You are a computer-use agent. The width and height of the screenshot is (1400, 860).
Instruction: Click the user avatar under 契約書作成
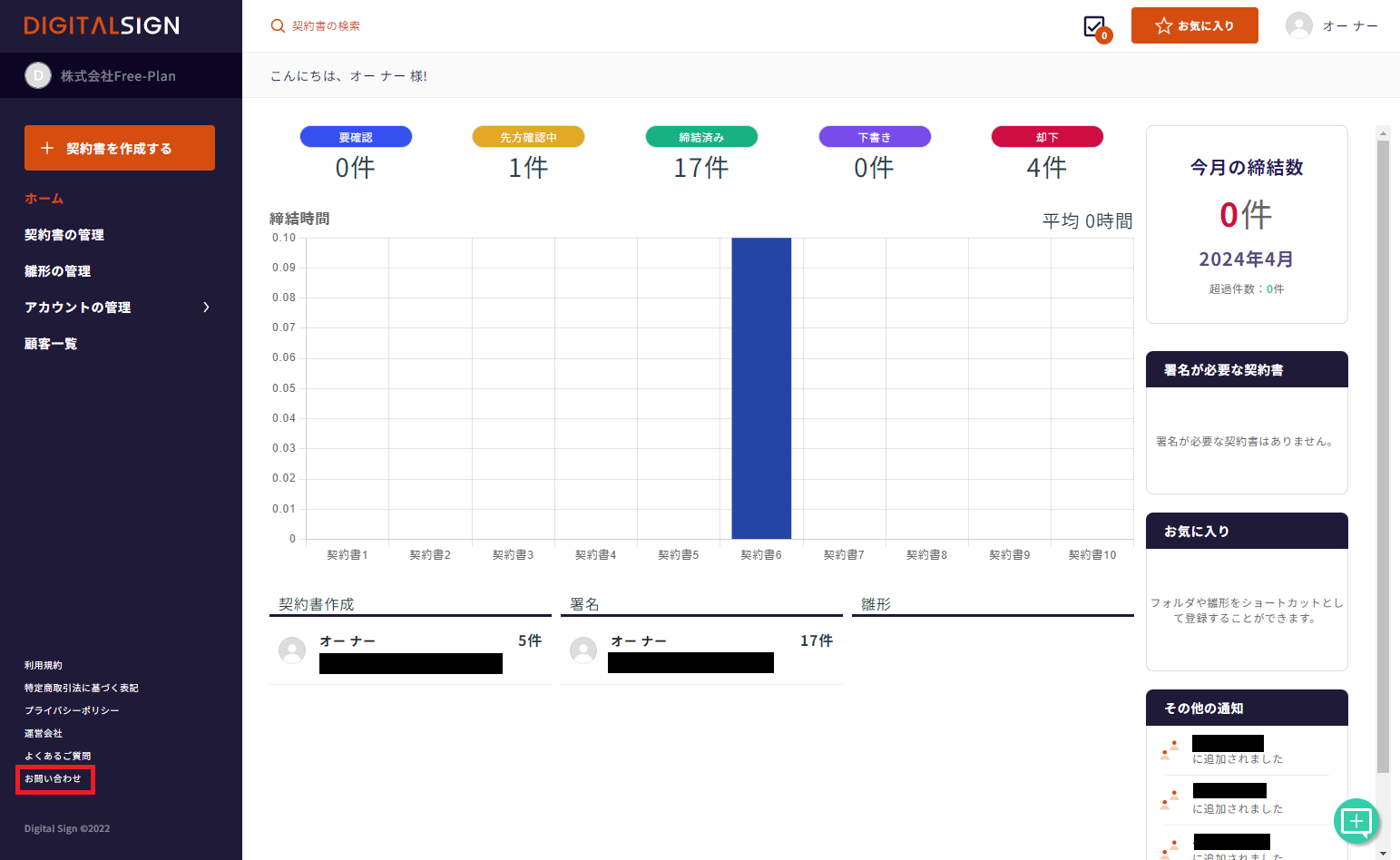point(292,650)
